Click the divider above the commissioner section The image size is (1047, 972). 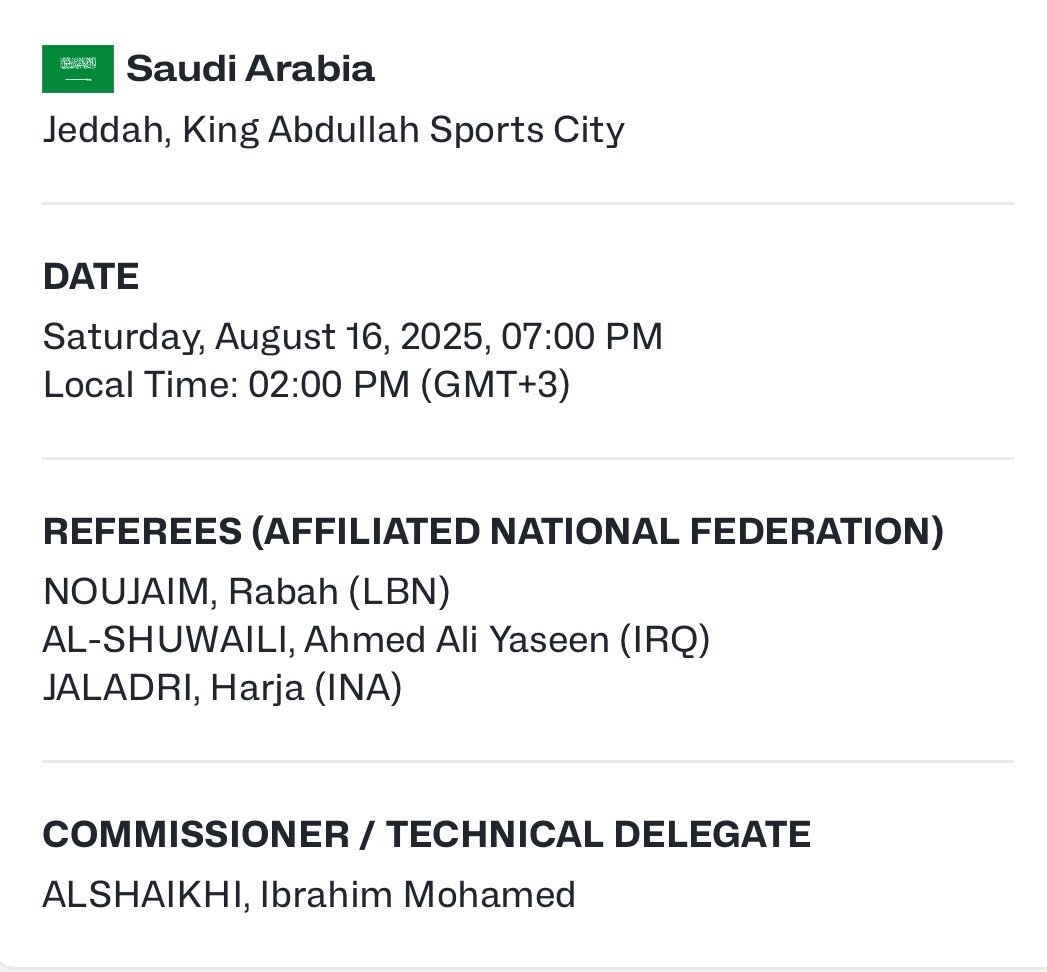pos(528,761)
